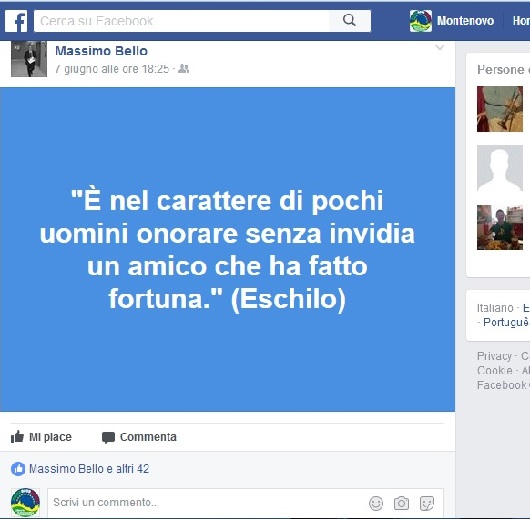
Task: Open the emoji picker in comment box
Action: (x=376, y=503)
